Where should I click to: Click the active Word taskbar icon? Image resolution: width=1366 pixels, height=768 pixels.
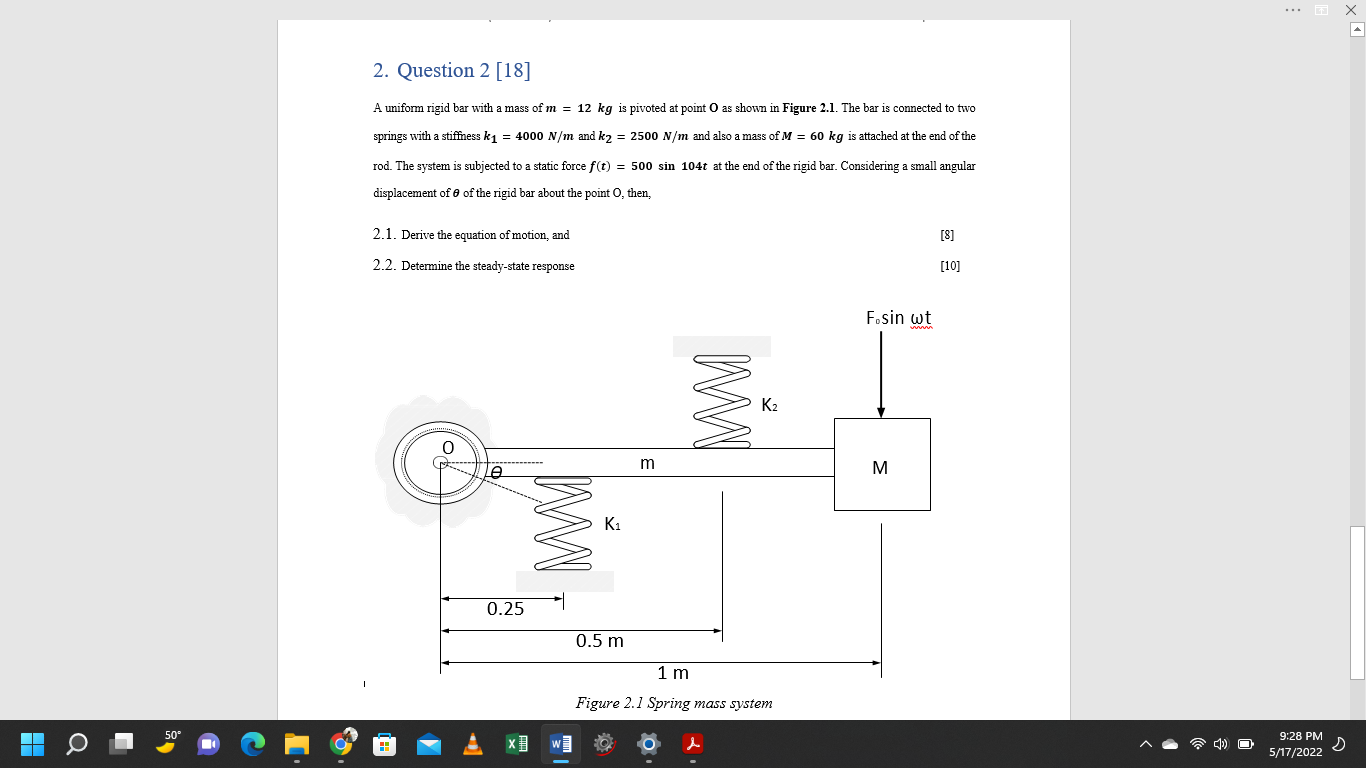click(x=561, y=744)
